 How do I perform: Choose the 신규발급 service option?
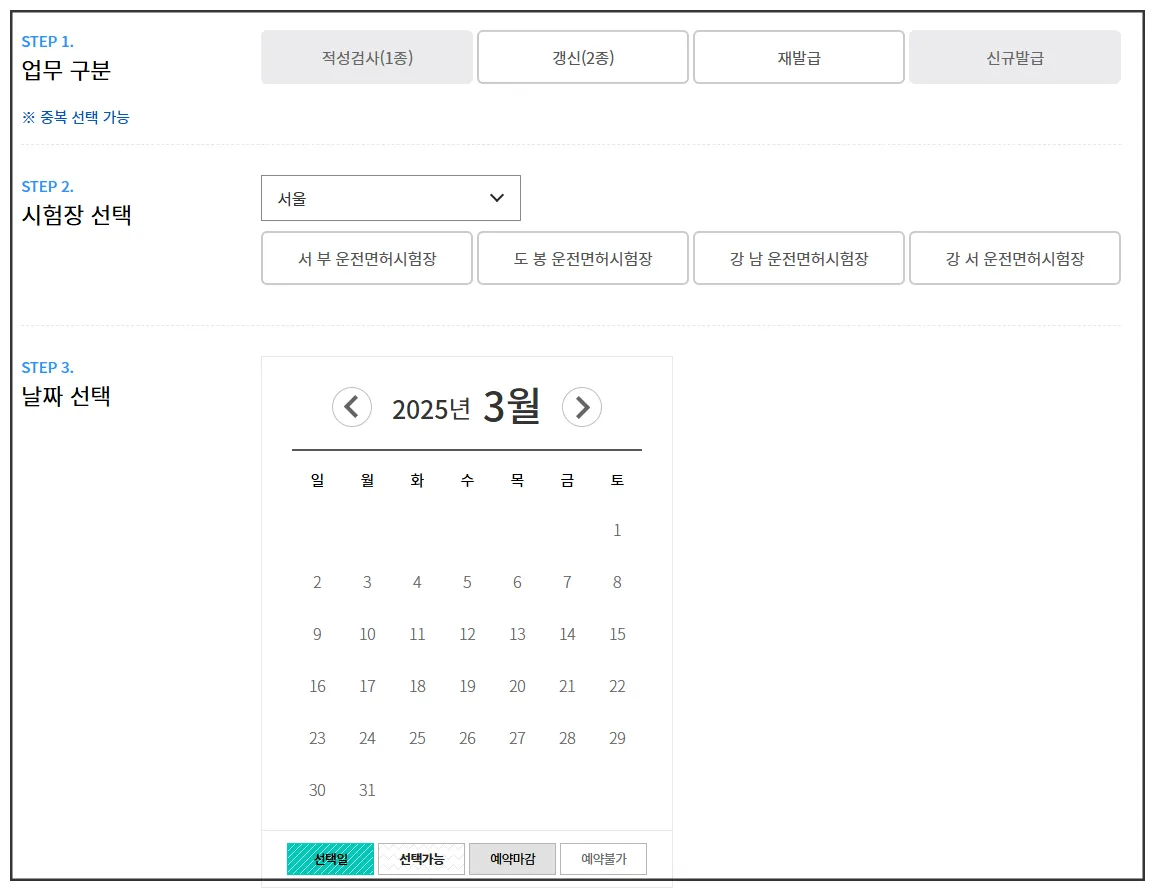click(x=1014, y=57)
